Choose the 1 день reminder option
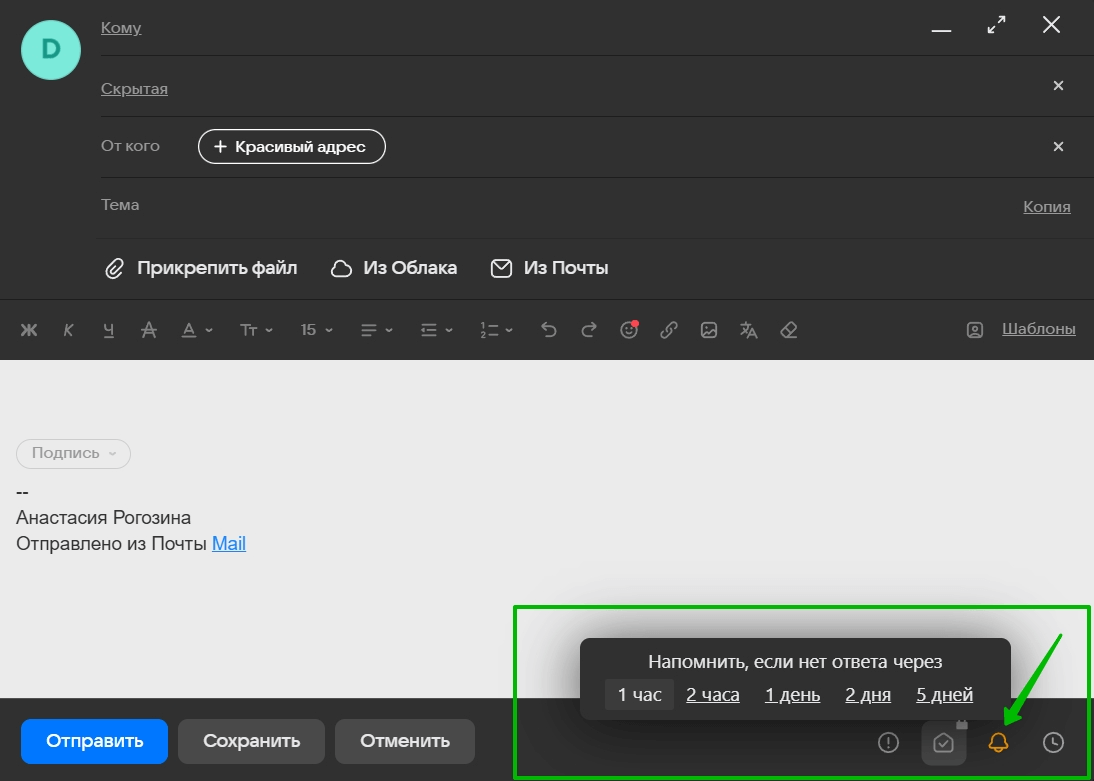The height and width of the screenshot is (781, 1094). pos(792,695)
